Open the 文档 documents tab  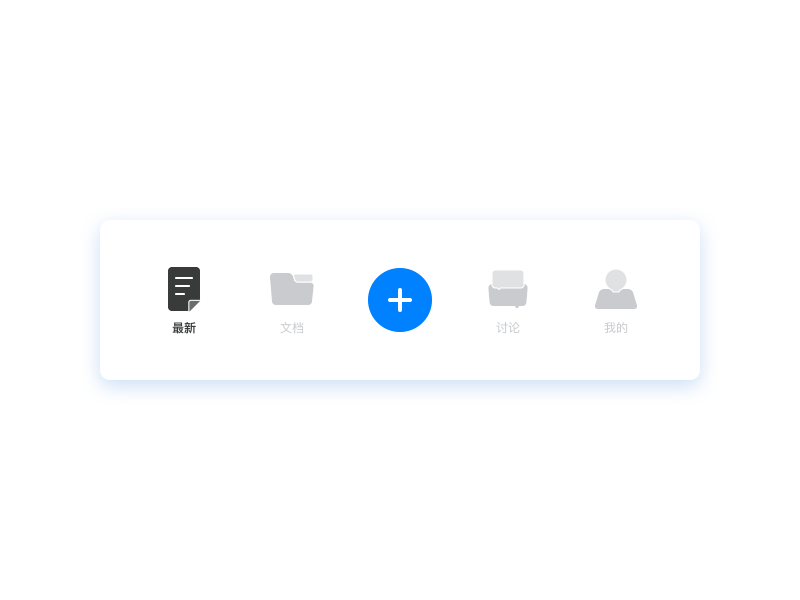292,303
